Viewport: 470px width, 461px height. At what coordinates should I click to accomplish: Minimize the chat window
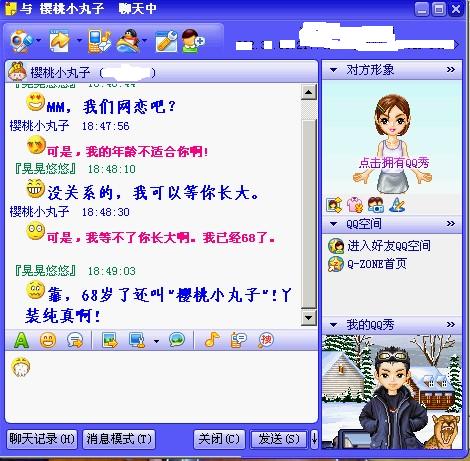tap(422, 9)
